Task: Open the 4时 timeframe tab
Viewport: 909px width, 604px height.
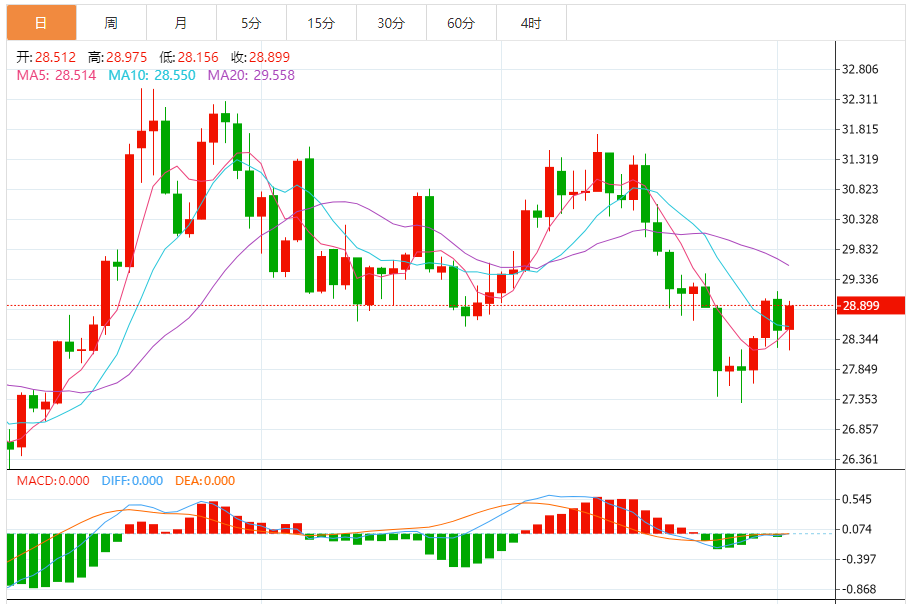Action: point(532,23)
